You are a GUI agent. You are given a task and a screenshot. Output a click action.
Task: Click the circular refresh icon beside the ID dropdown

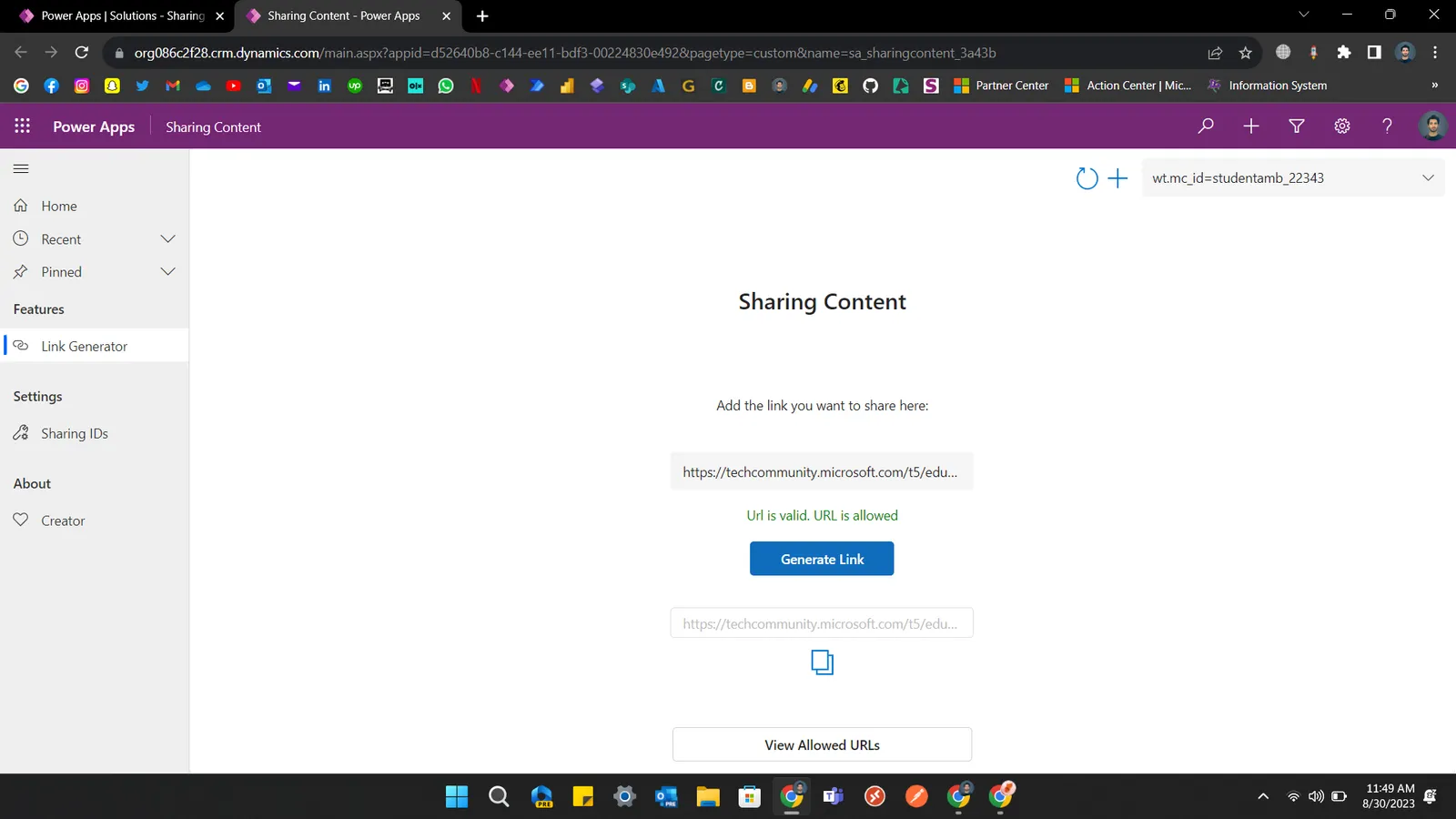[1087, 178]
